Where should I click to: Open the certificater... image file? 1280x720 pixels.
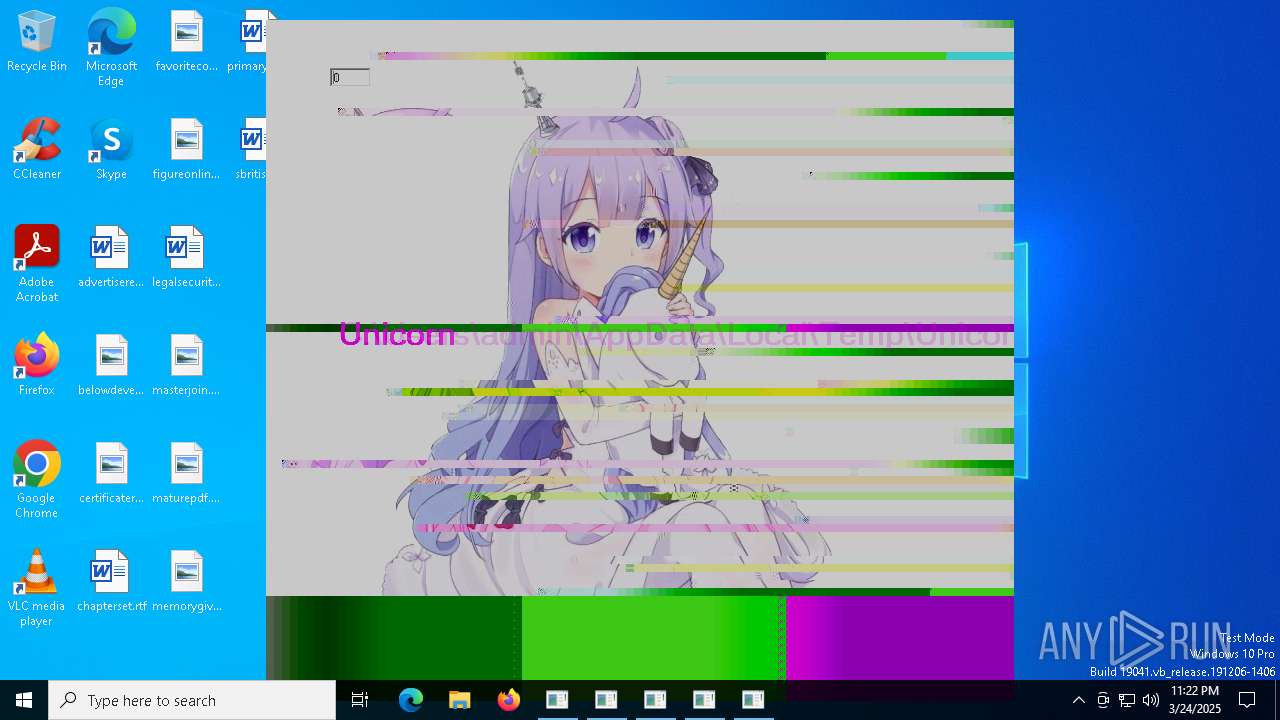click(x=111, y=473)
